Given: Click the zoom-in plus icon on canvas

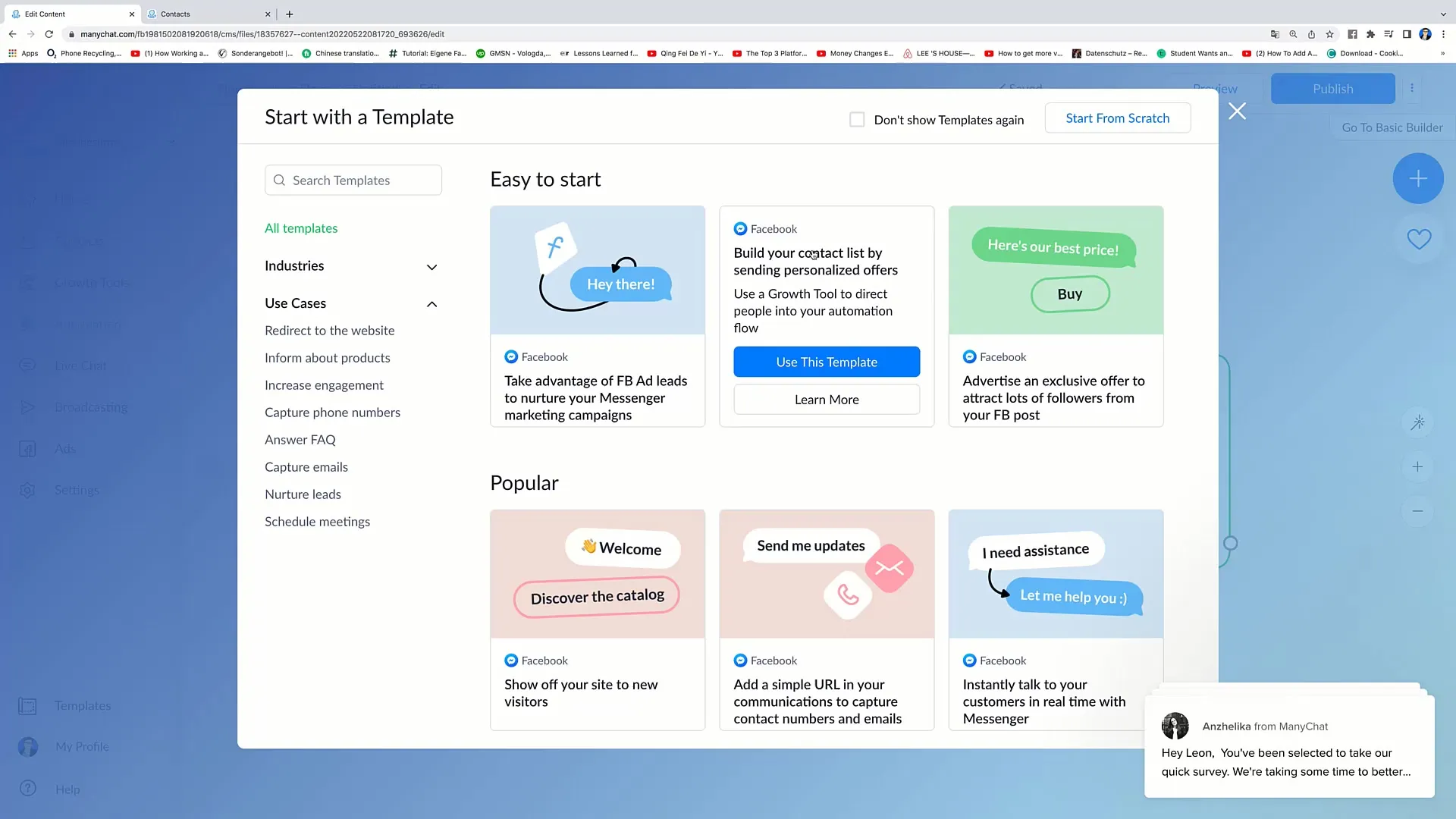Looking at the screenshot, I should 1417,466.
